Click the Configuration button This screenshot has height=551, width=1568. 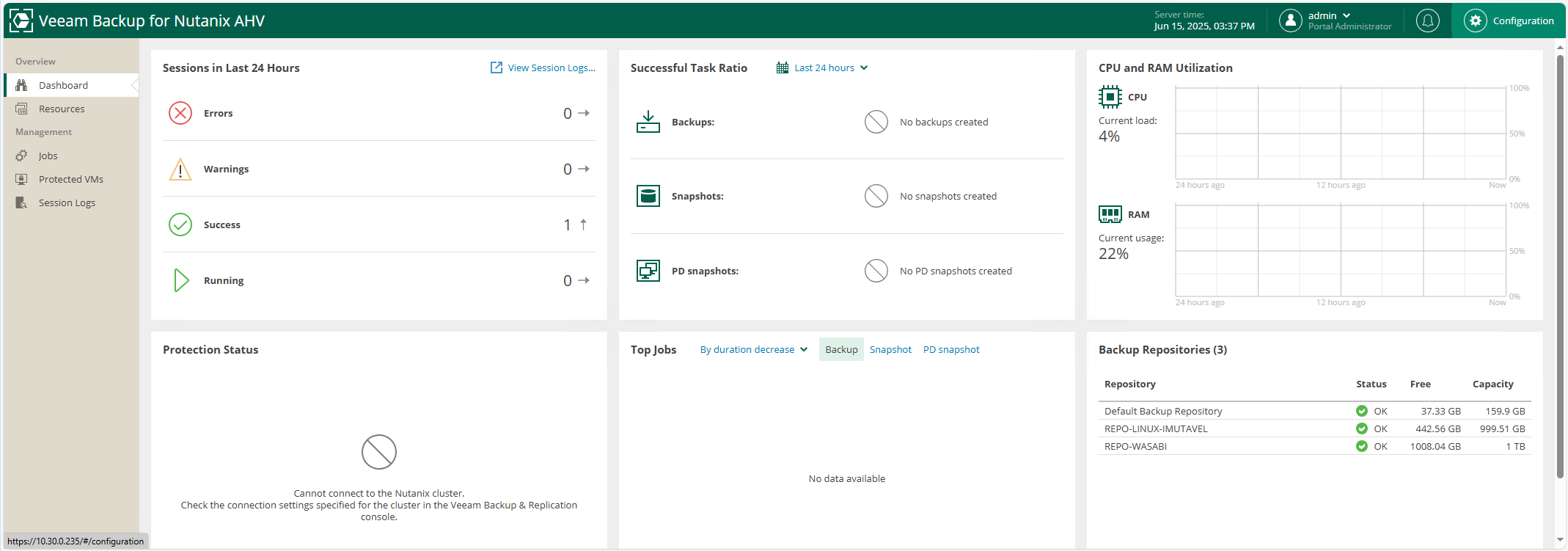[1509, 21]
